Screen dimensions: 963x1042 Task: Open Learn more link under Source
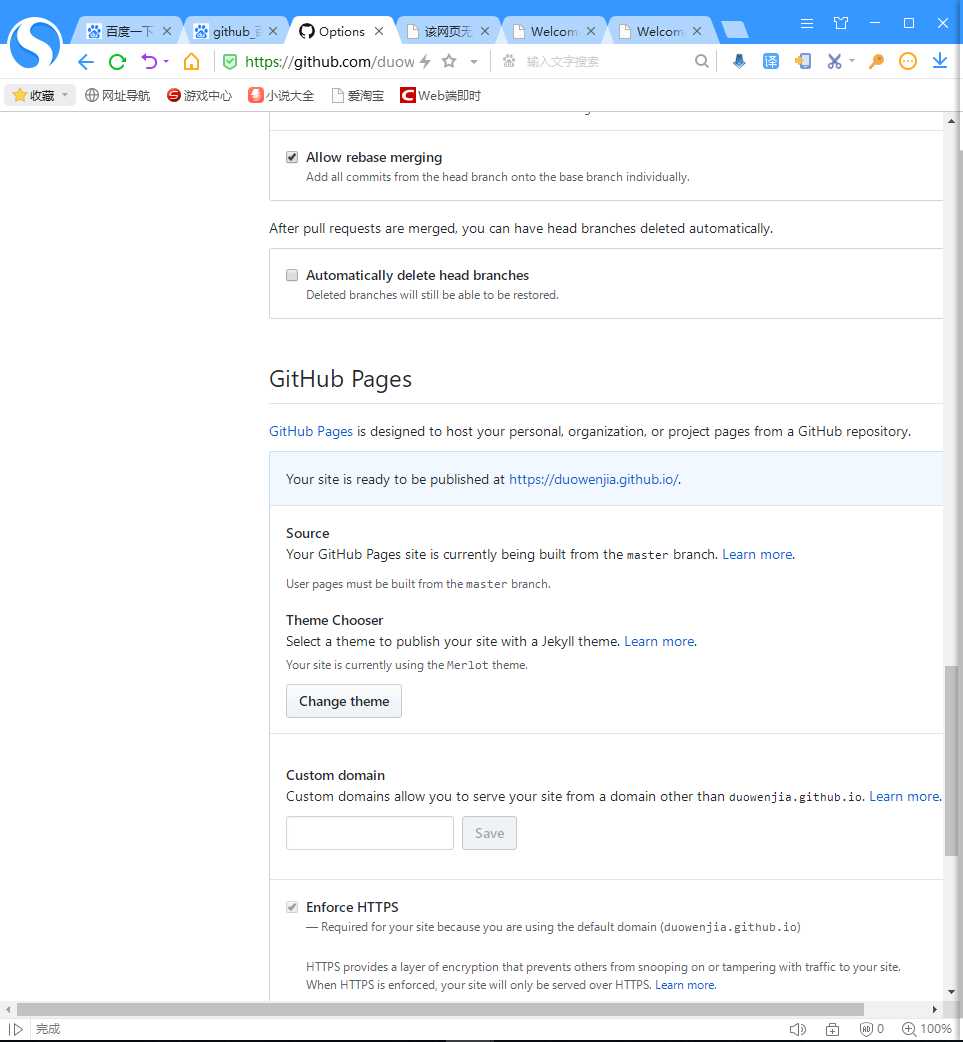coord(758,554)
